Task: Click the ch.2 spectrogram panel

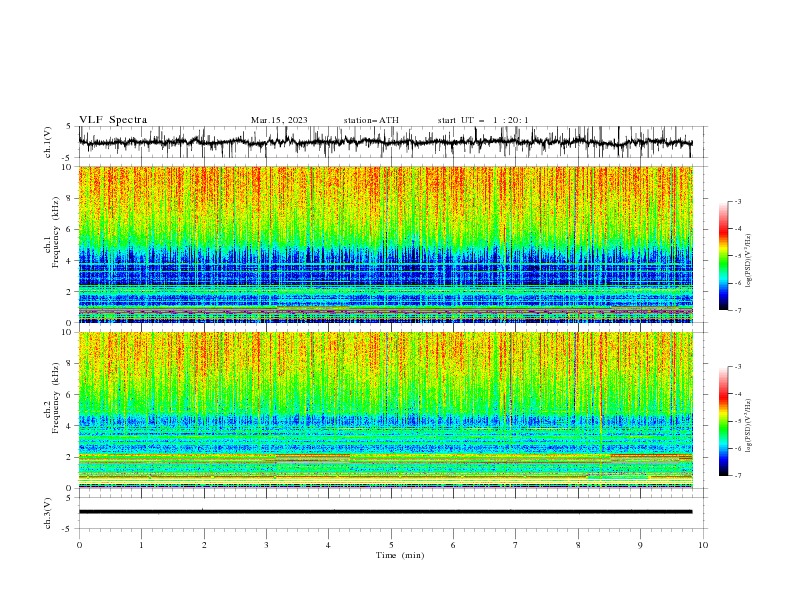Action: click(x=386, y=410)
